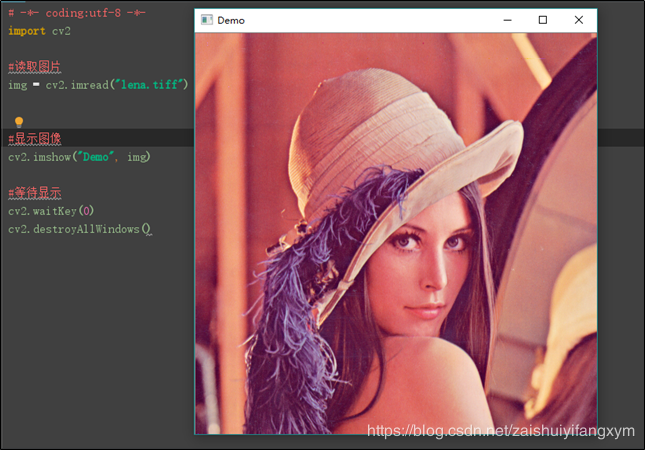Image resolution: width=645 pixels, height=450 pixels.
Task: Click the cv2.imshow("Demo", img) line
Action: (x=79, y=157)
